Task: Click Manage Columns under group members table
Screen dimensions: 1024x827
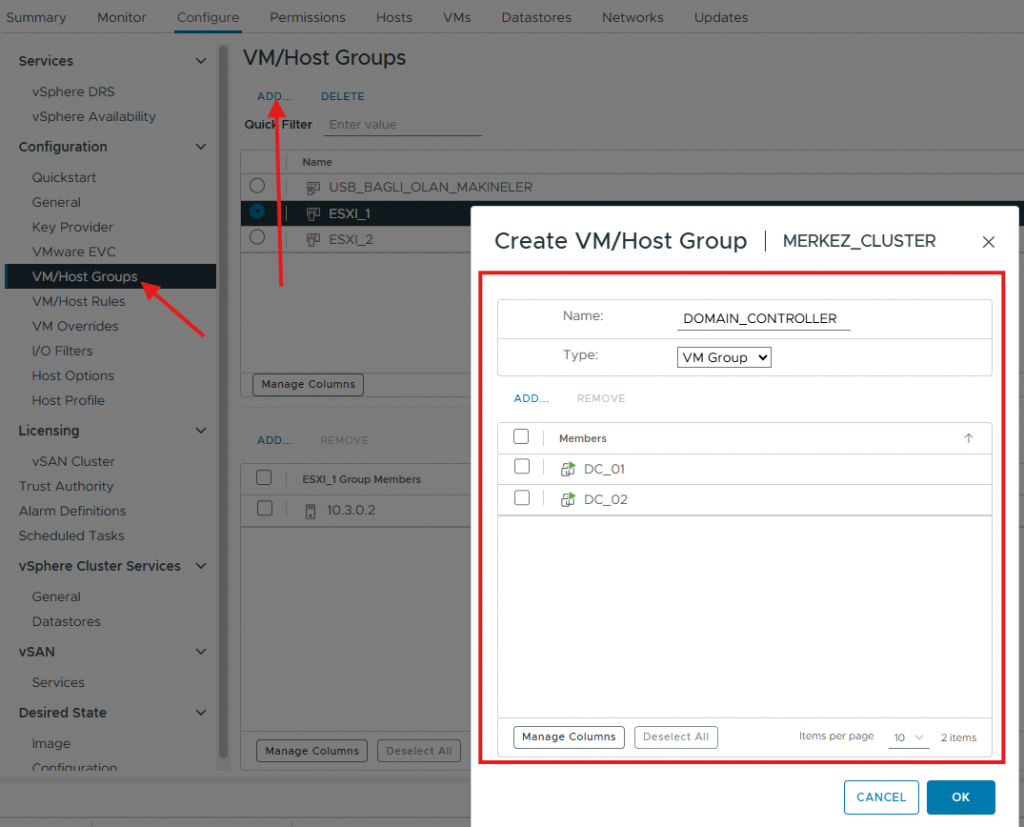Action: coord(312,751)
